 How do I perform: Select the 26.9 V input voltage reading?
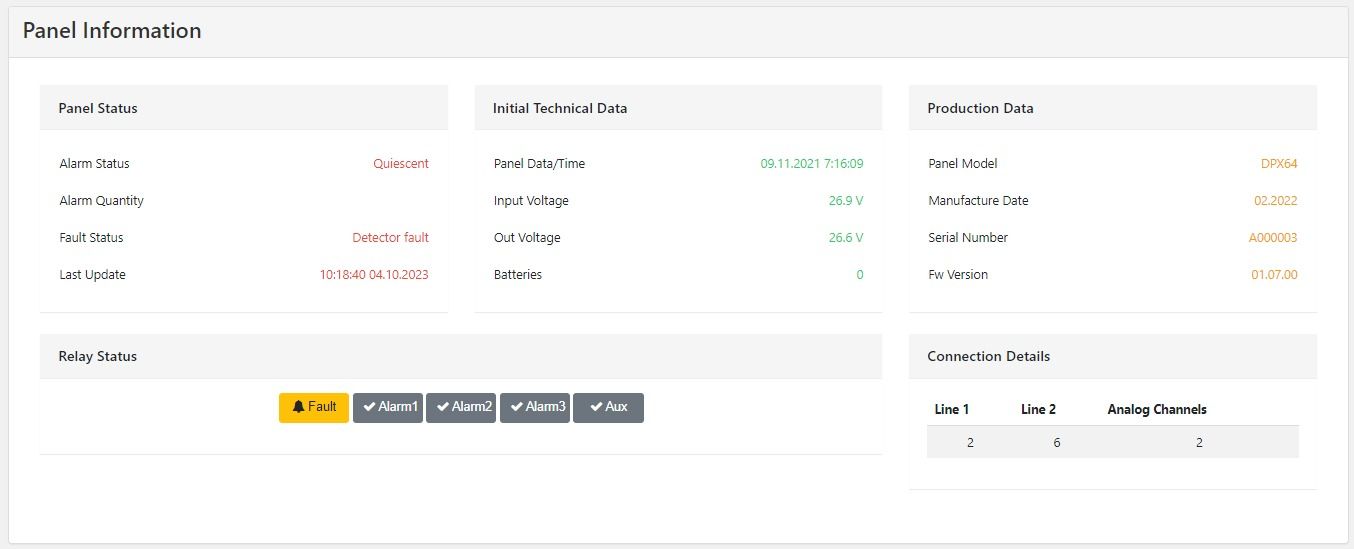coord(846,201)
